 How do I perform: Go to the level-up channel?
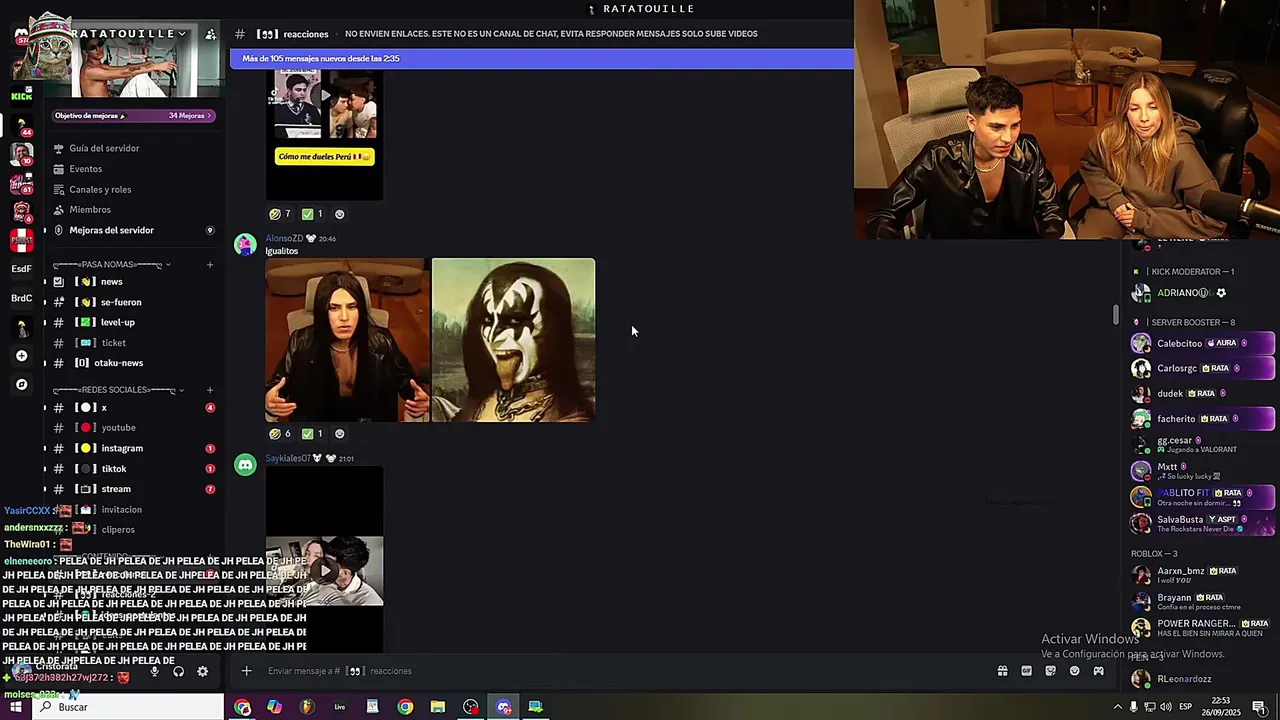pyautogui.click(x=118, y=322)
